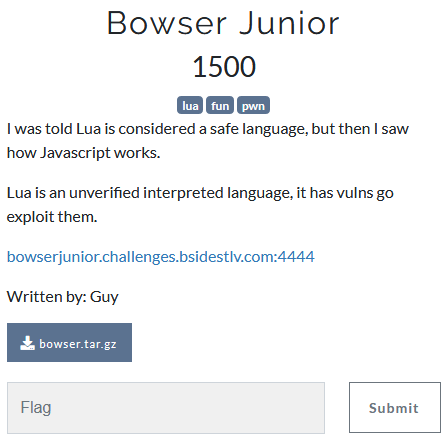445x441 pixels.
Task: Click the download icon beside bowser.tar.gz
Action: (27, 343)
